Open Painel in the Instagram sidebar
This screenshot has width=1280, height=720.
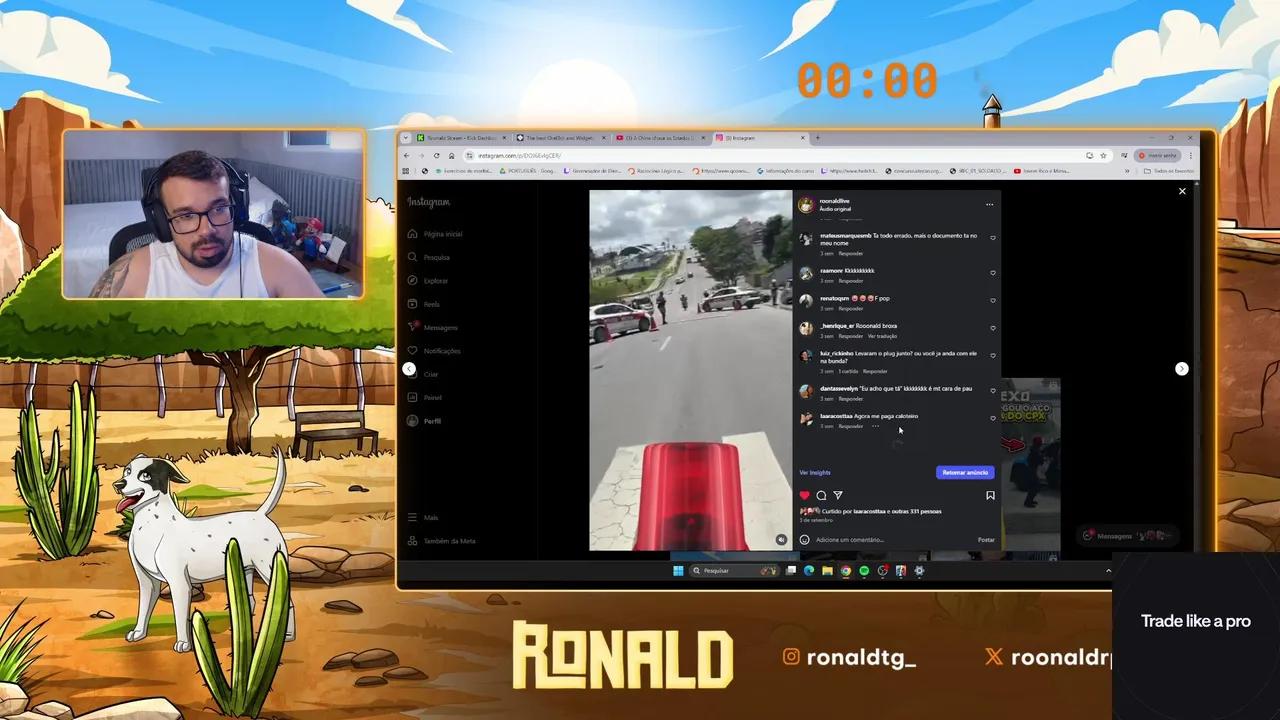tap(425, 397)
